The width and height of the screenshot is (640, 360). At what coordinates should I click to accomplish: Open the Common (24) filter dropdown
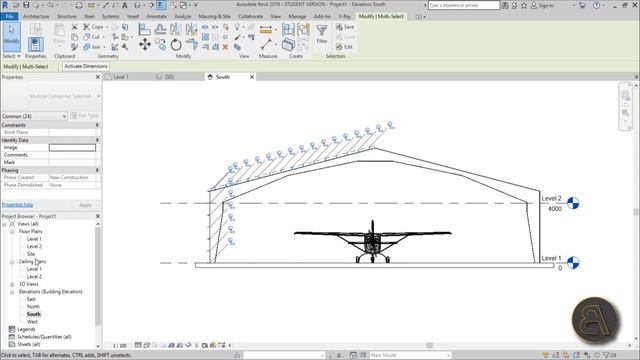pyautogui.click(x=34, y=116)
